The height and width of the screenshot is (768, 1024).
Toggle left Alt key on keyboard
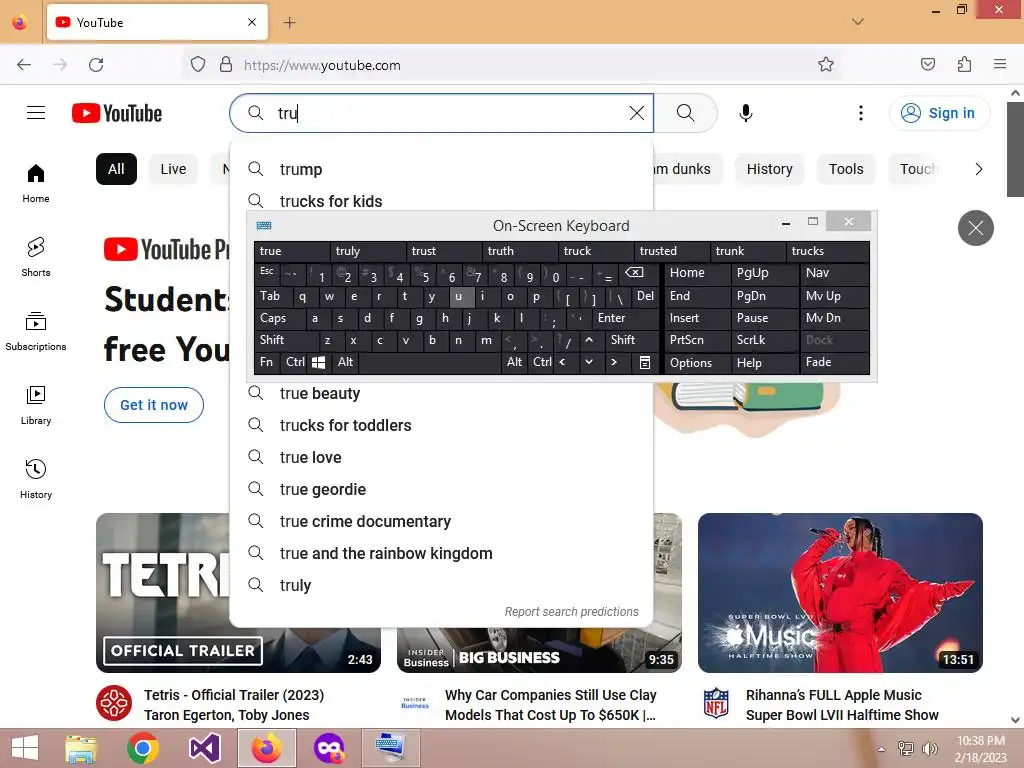[345, 362]
